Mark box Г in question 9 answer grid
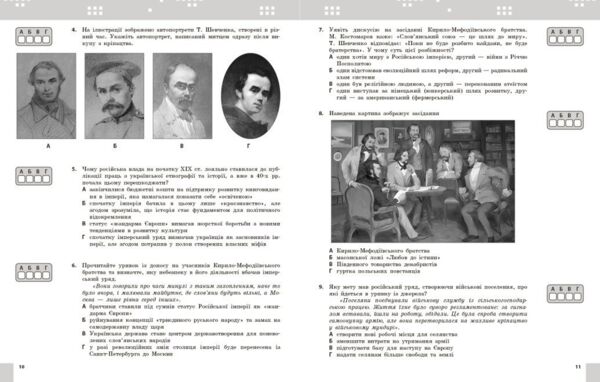The image size is (600, 382). (577, 296)
